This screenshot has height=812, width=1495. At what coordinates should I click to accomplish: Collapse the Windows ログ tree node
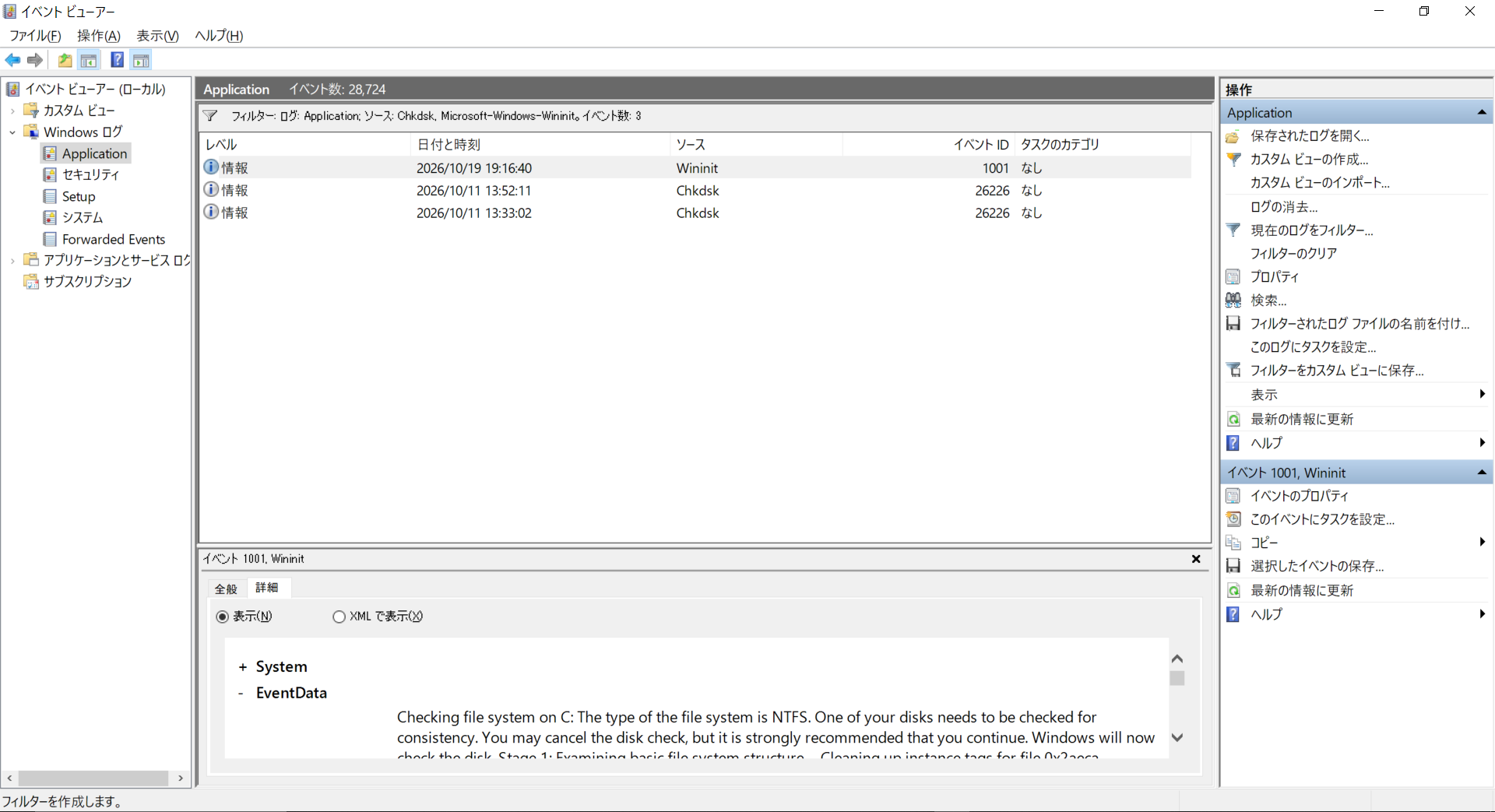pos(12,132)
